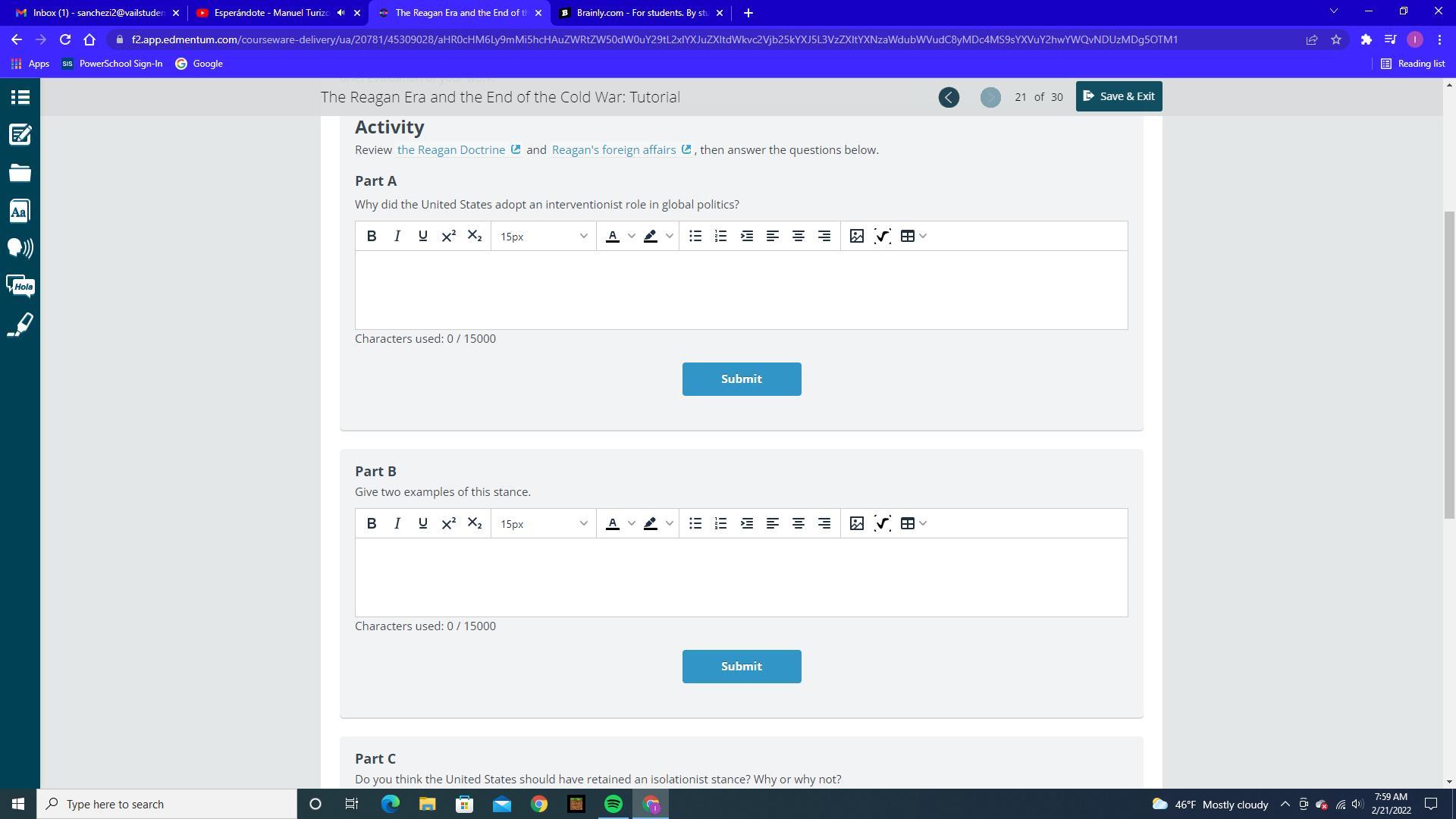Insert an image in Part A editor
This screenshot has height=819, width=1456.
tap(856, 236)
